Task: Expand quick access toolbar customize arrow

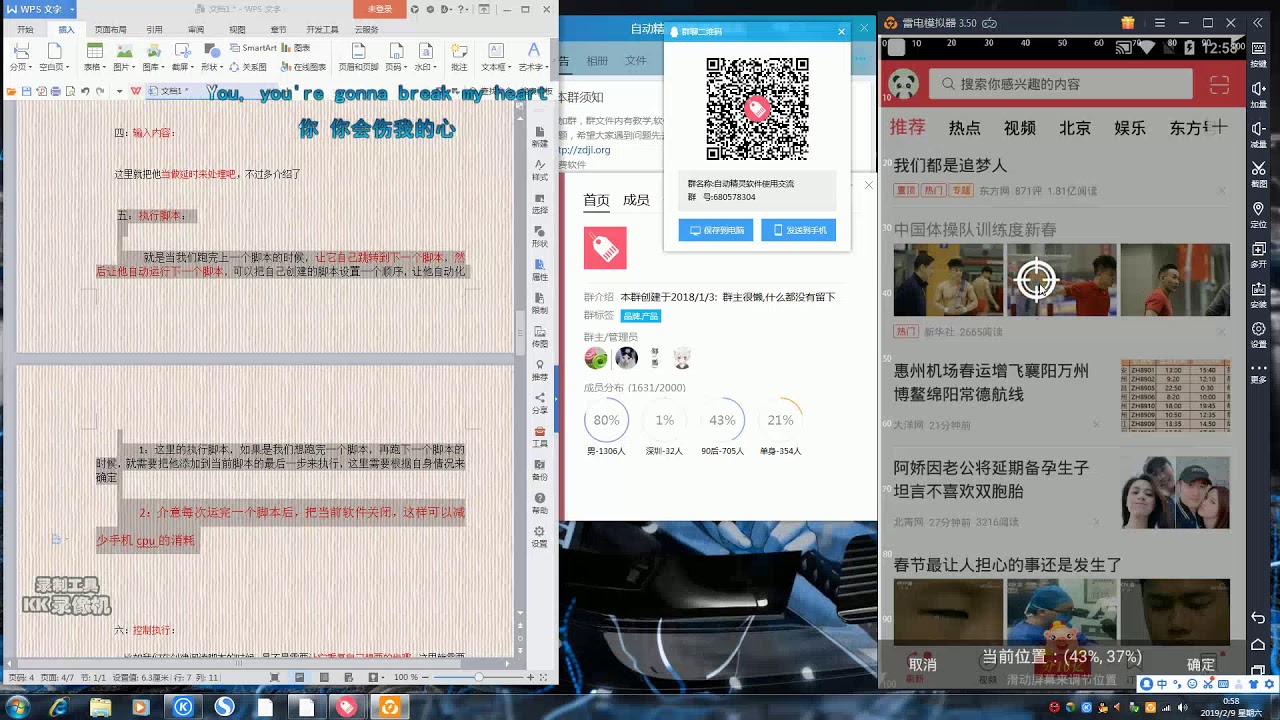Action: pyautogui.click(x=119, y=91)
